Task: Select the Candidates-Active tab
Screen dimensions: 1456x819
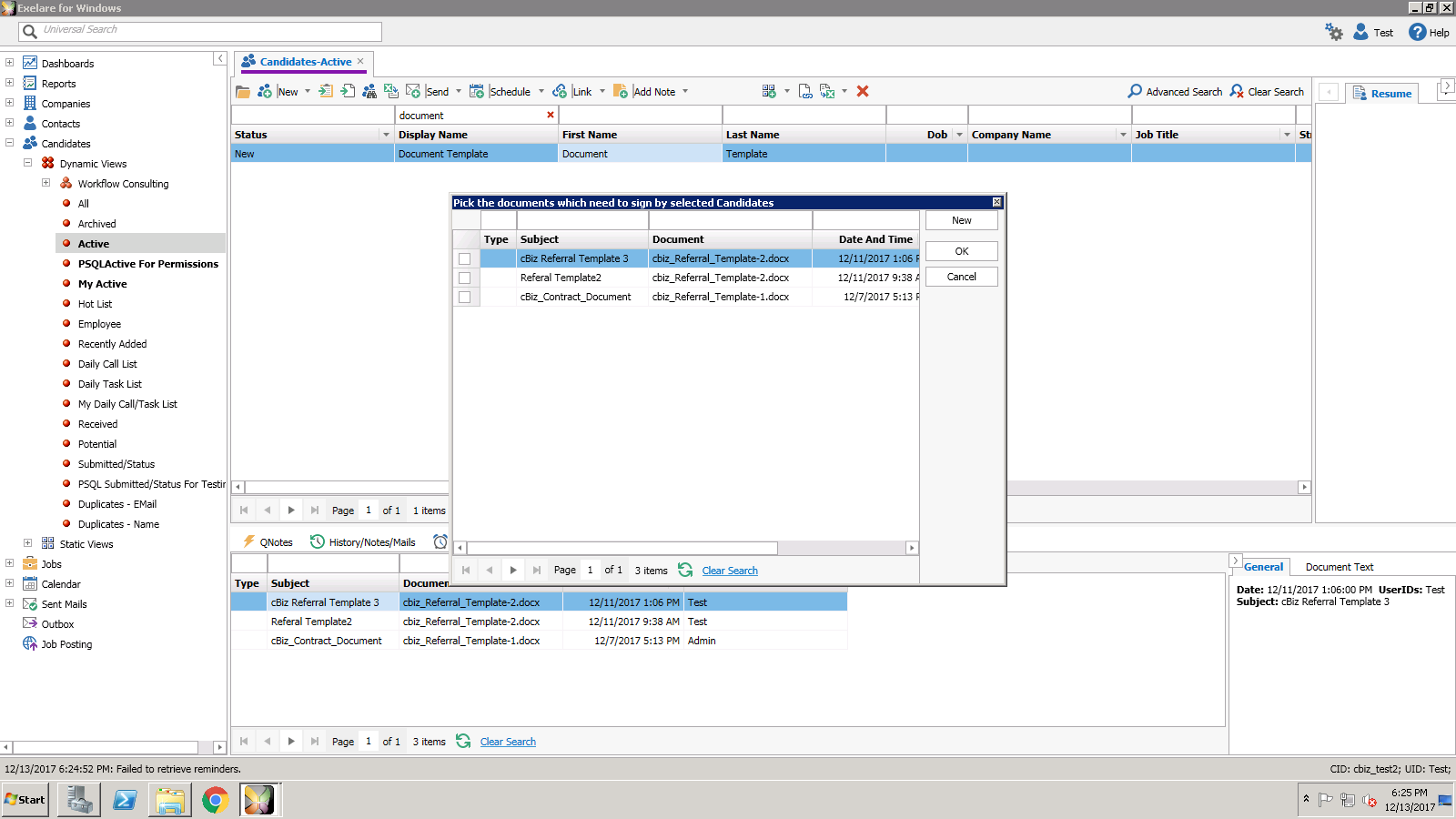Action: [x=305, y=62]
